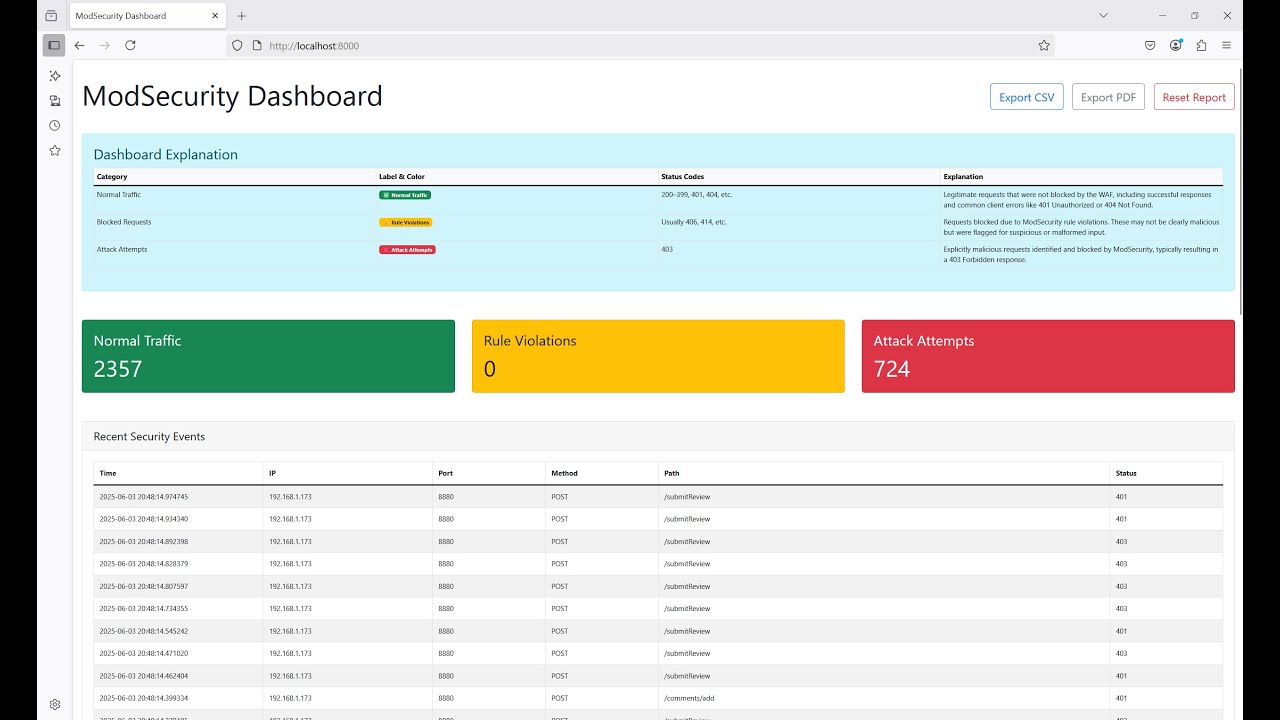The height and width of the screenshot is (720, 1280).
Task: Click the Method column header in events table
Action: coord(601,473)
